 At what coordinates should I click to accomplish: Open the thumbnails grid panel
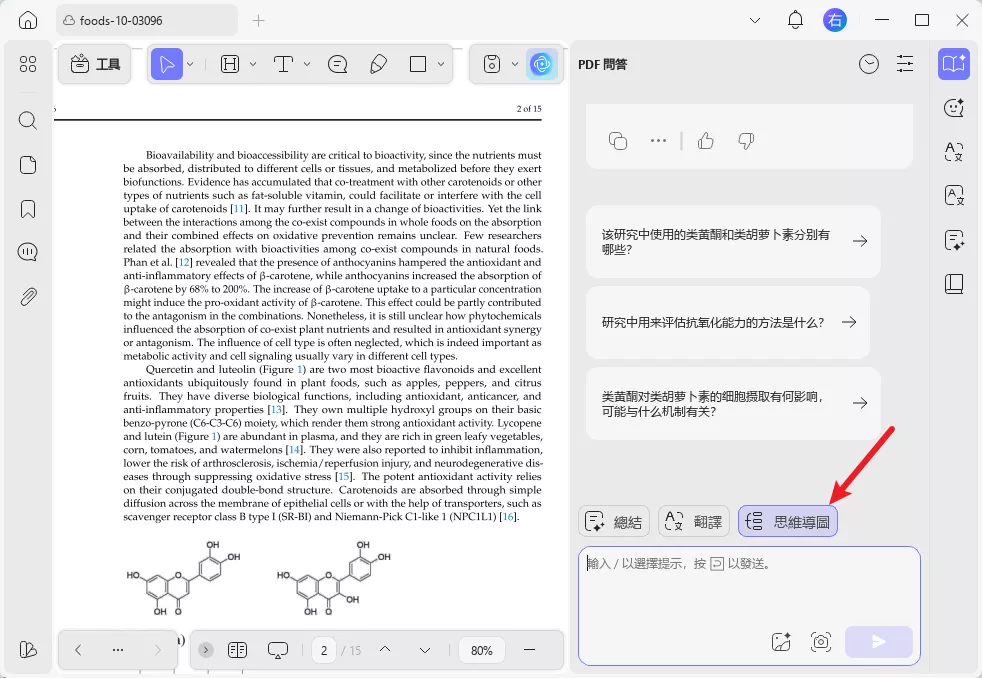tap(28, 64)
